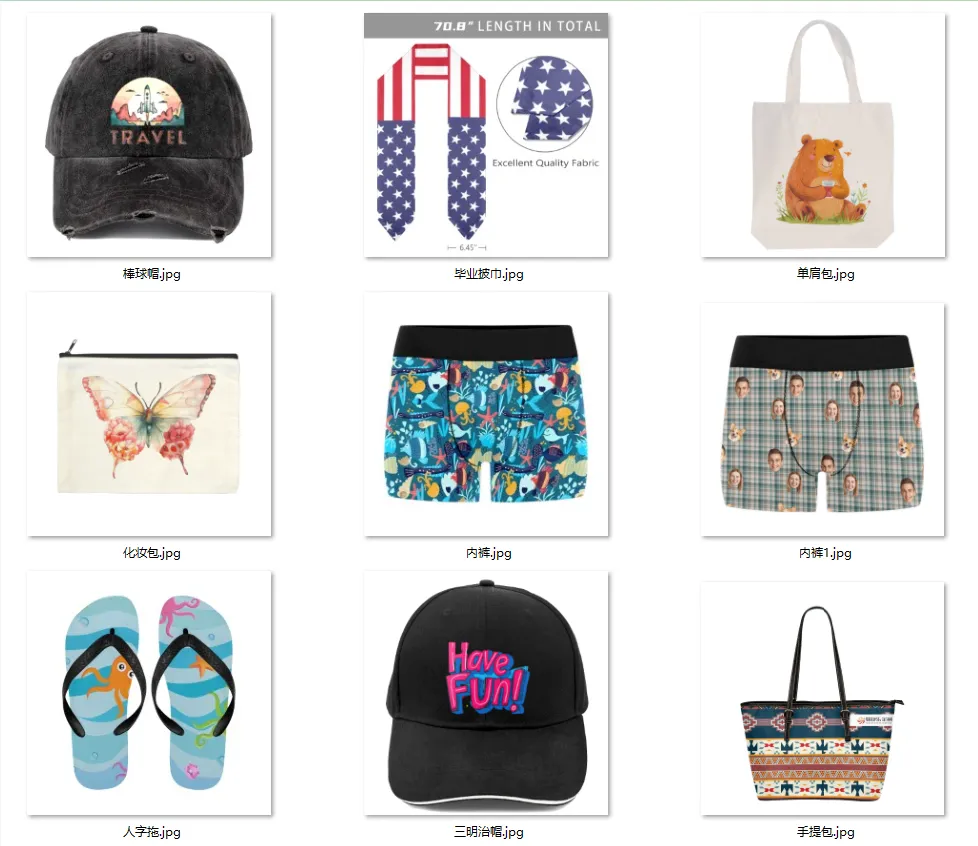Image resolution: width=978 pixels, height=846 pixels.
Task: Open the American flag graduation stole image
Action: (486, 135)
